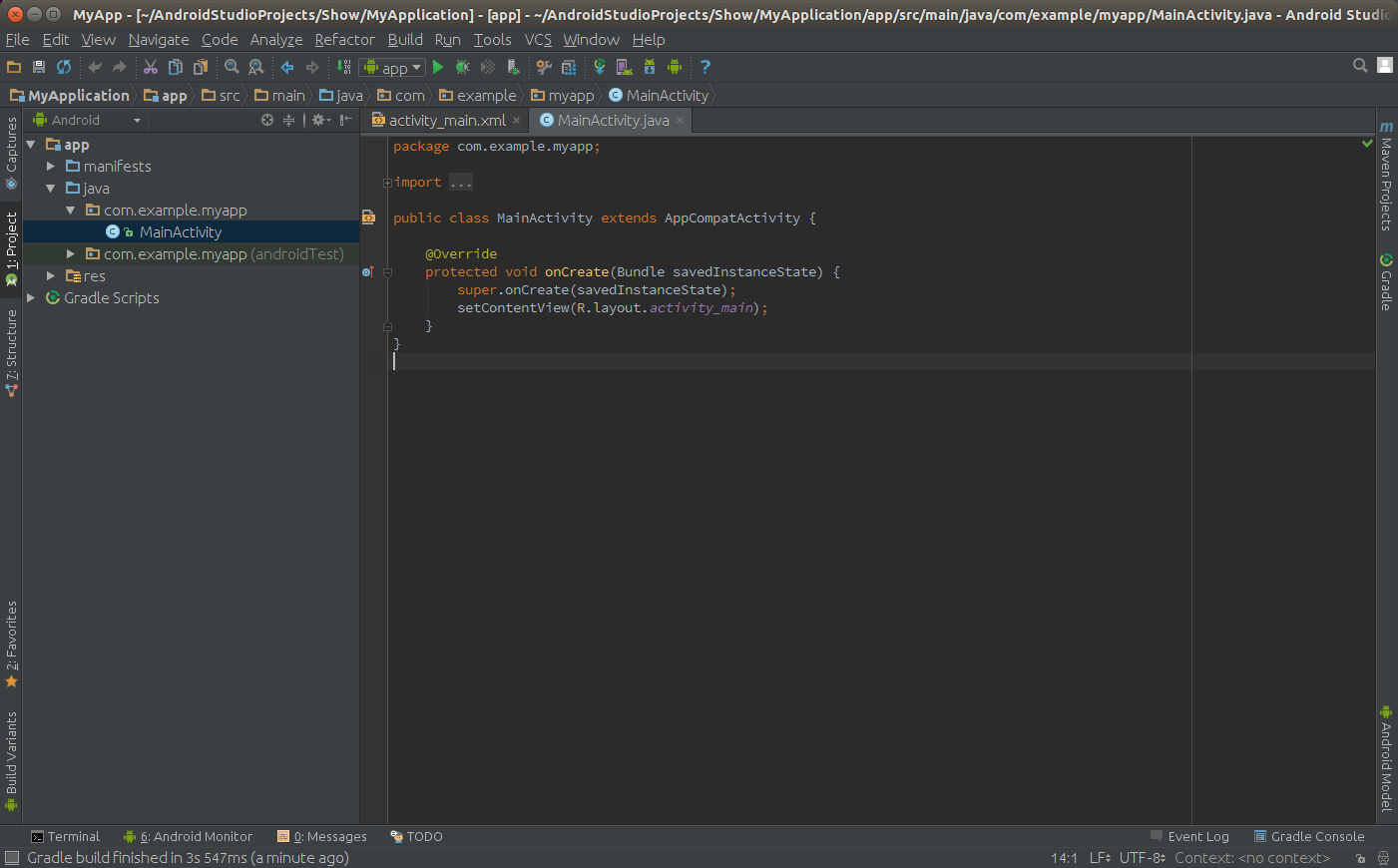Click the Redo arrow icon
The width and height of the screenshot is (1398, 868).
tap(120, 67)
